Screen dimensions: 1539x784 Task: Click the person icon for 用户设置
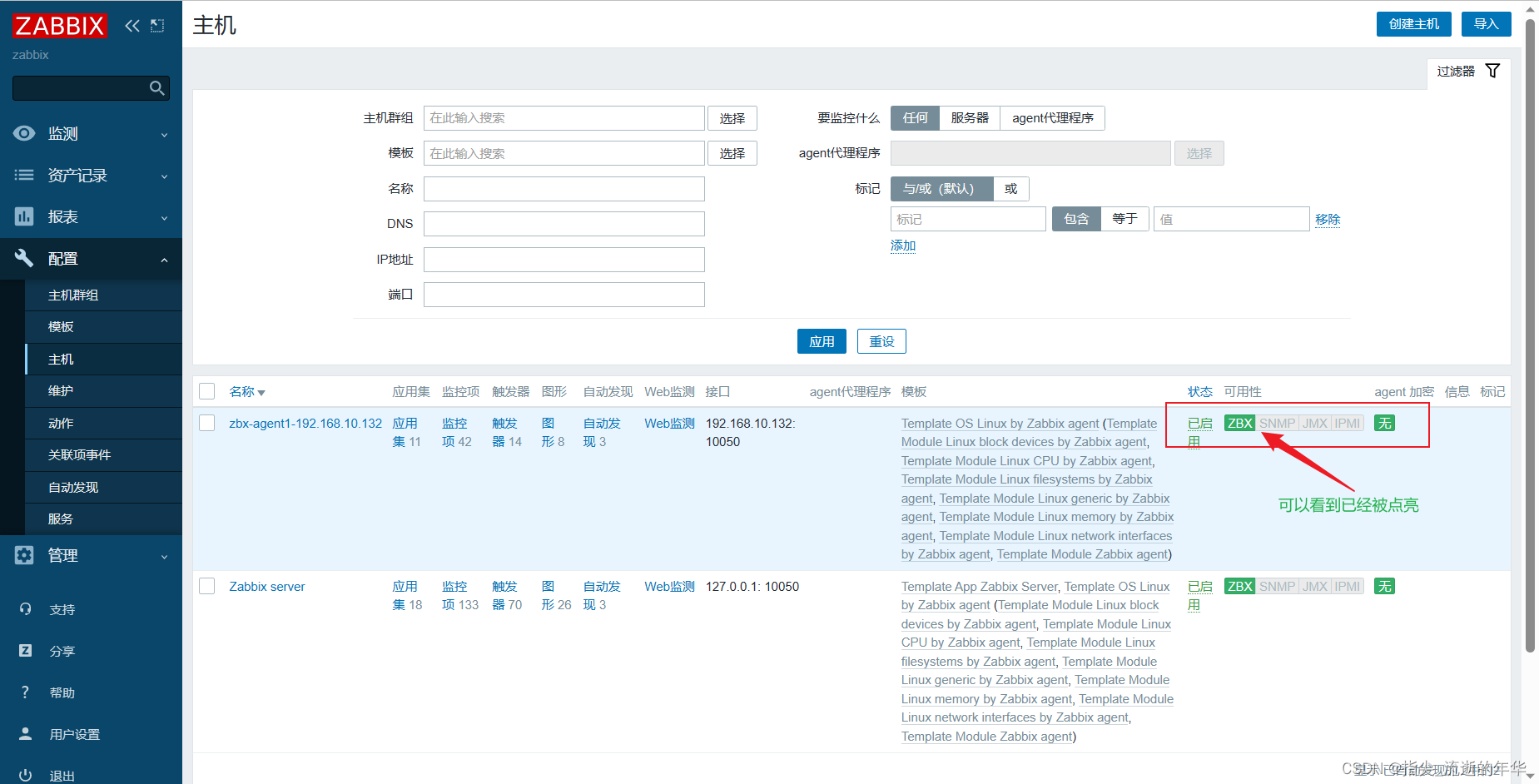tap(25, 734)
